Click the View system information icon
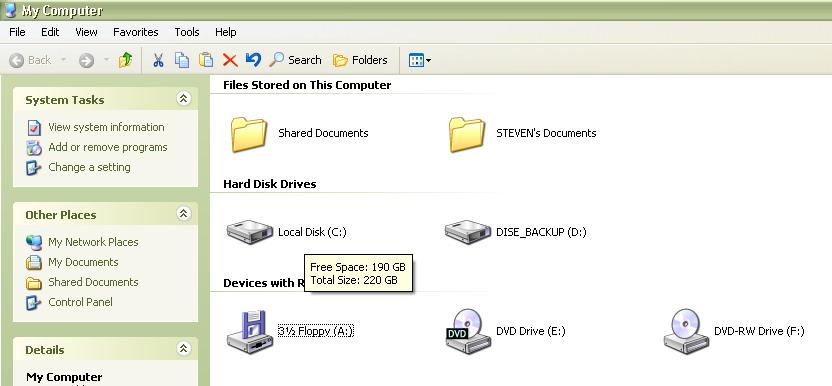The image size is (832, 386). click(x=34, y=127)
